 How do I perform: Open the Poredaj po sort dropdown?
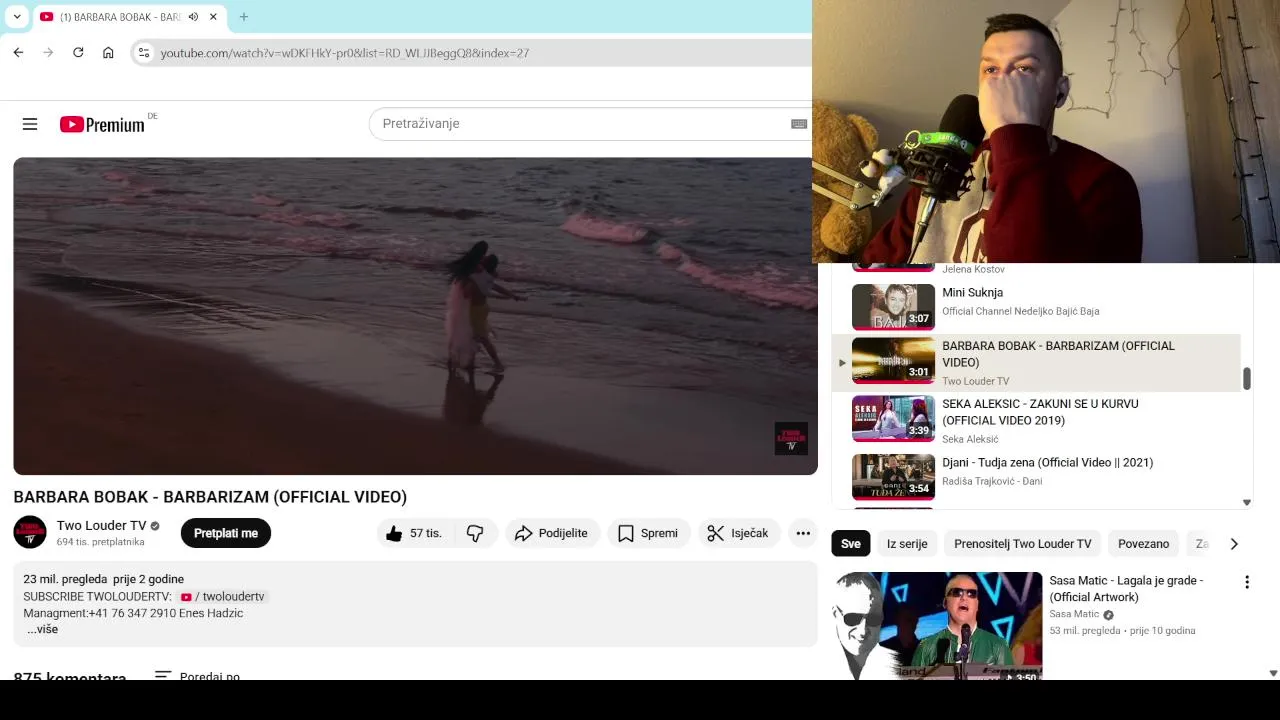pos(198,676)
